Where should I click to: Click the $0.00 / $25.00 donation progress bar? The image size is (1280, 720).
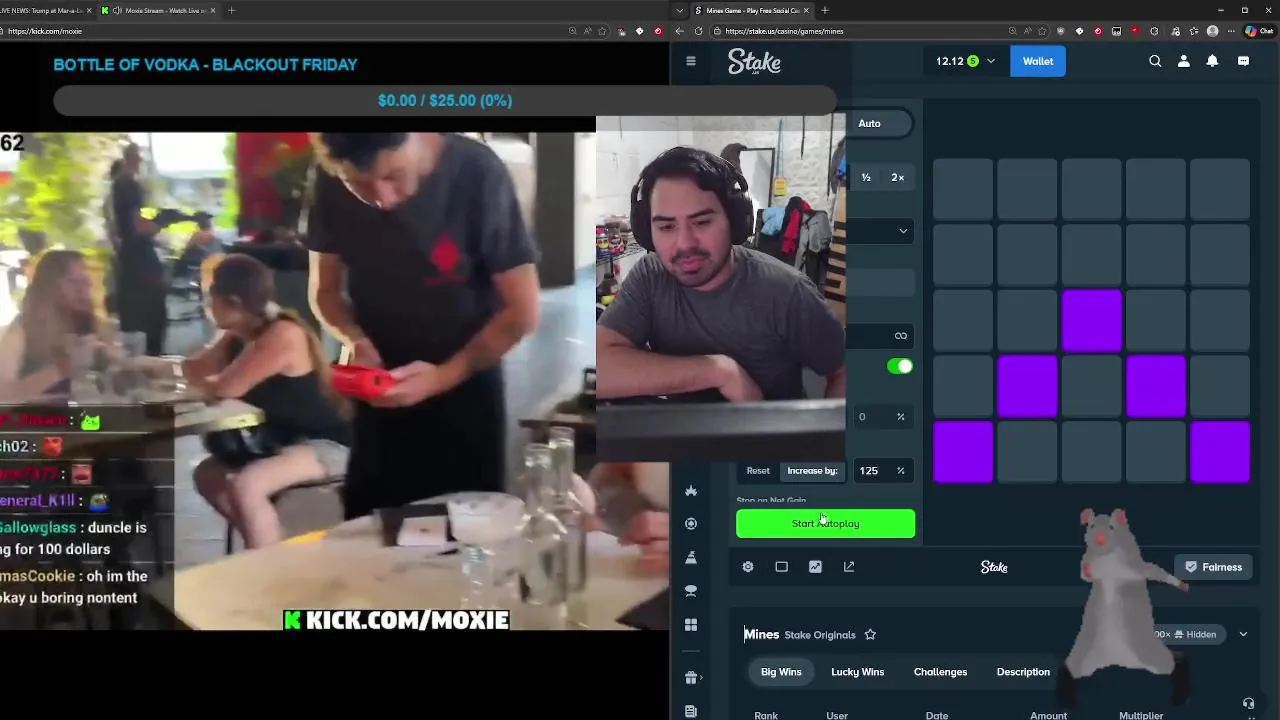coord(445,101)
